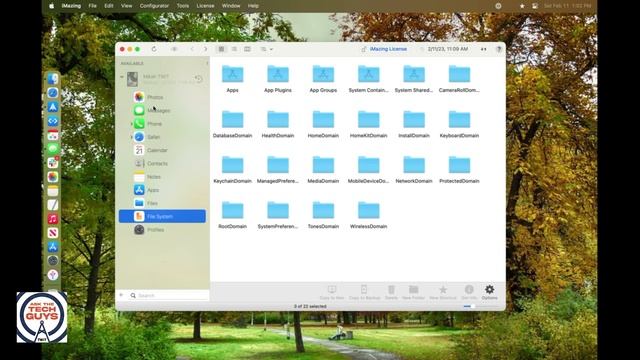Open the App Plugins folder

278,75
